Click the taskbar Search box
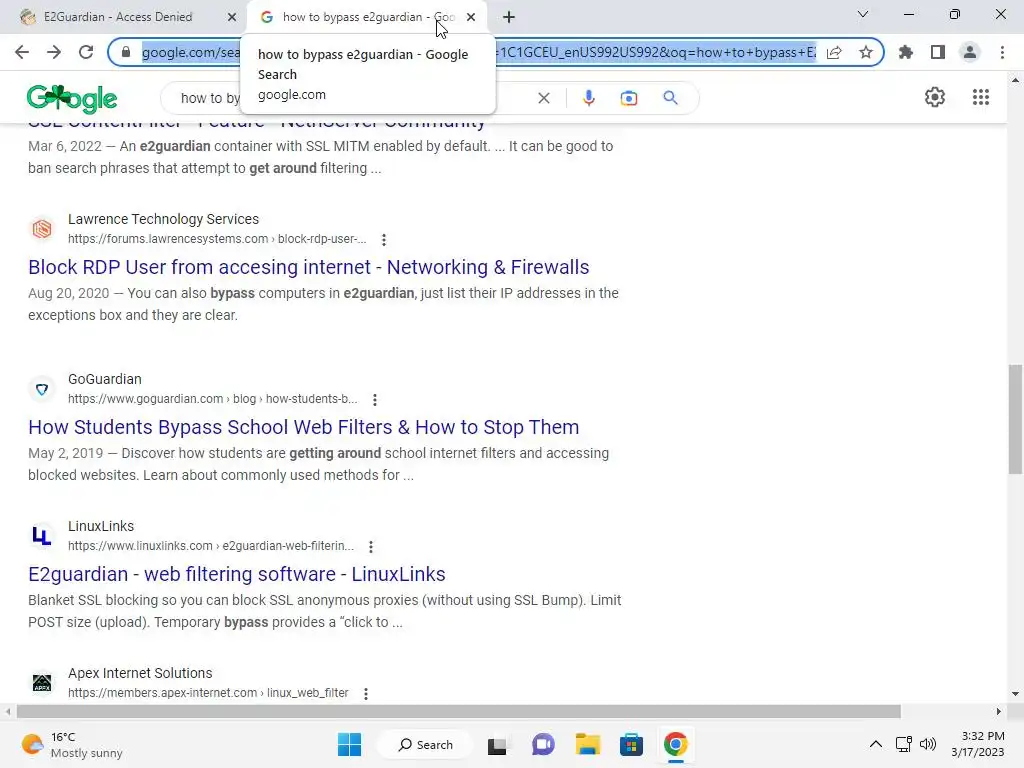This screenshot has width=1024, height=768. click(x=425, y=744)
